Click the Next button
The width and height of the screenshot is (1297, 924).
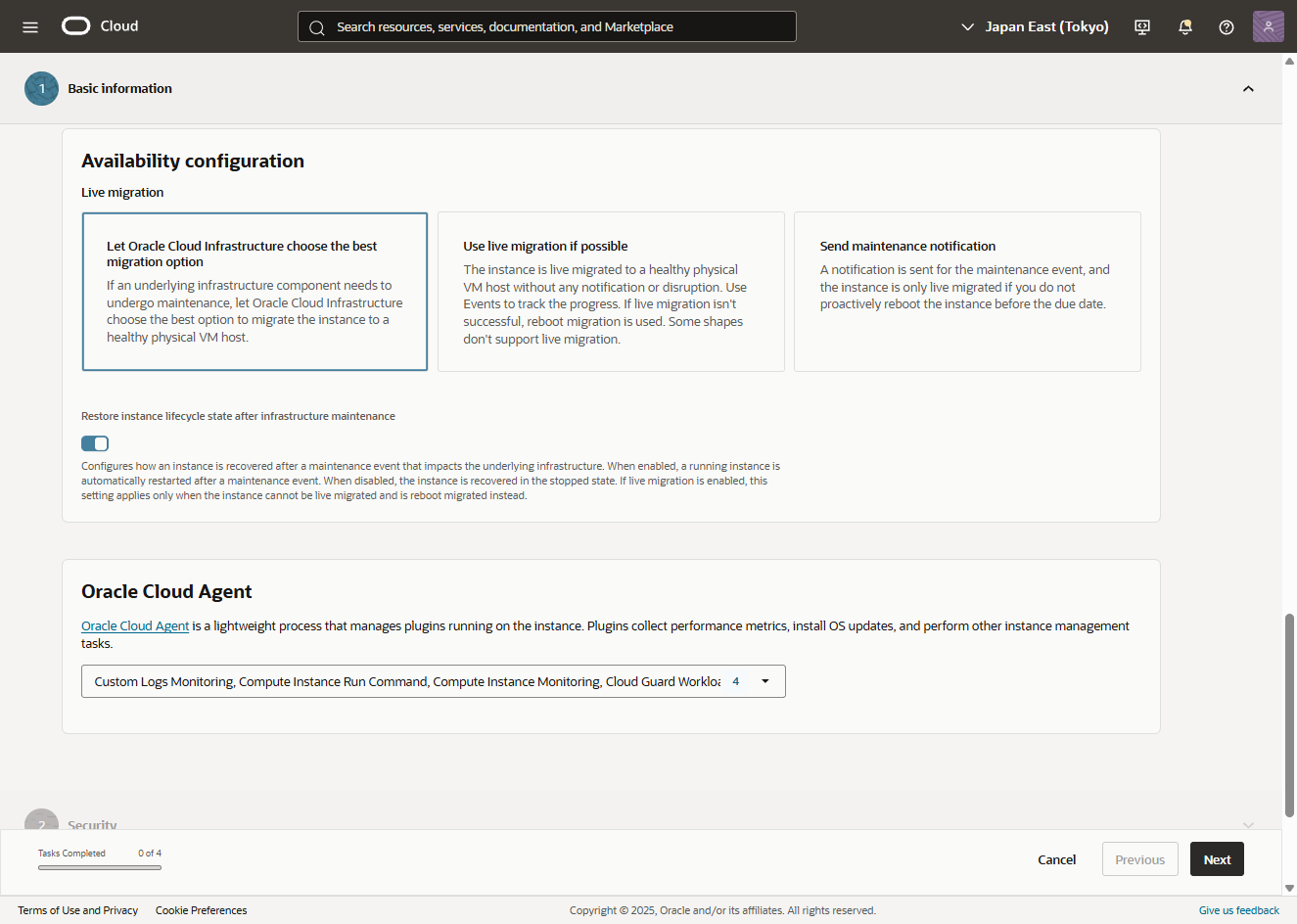point(1217,859)
